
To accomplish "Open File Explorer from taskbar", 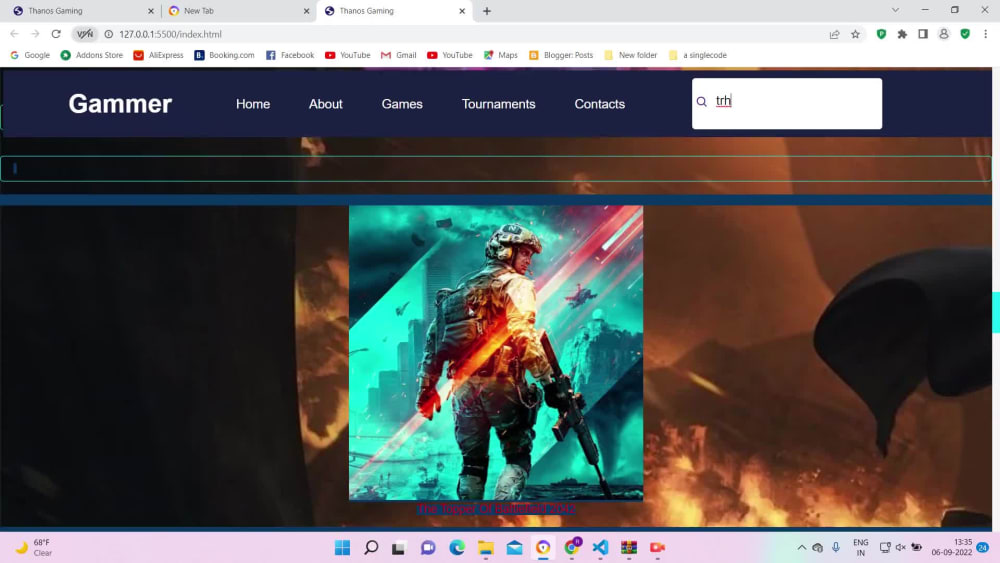I will click(486, 548).
